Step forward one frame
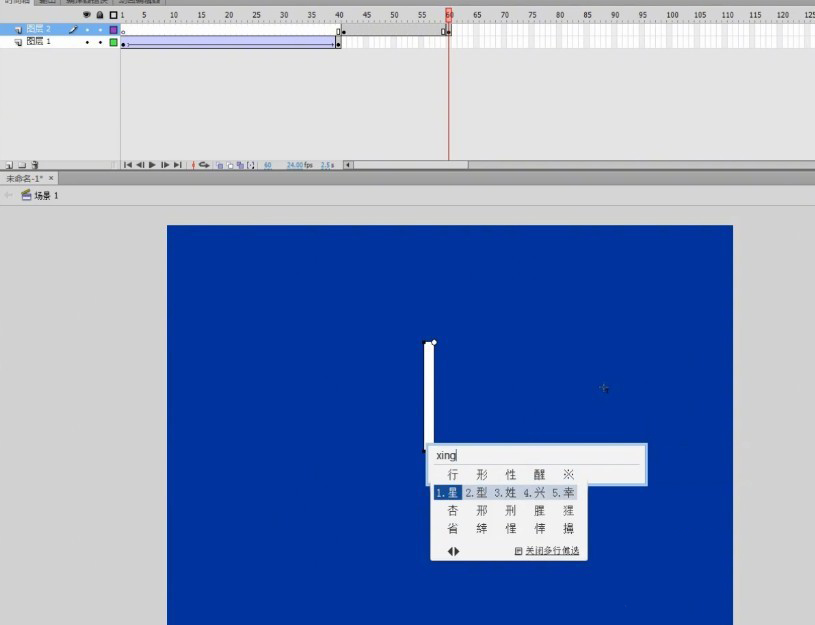The width and height of the screenshot is (815, 625). [x=165, y=165]
